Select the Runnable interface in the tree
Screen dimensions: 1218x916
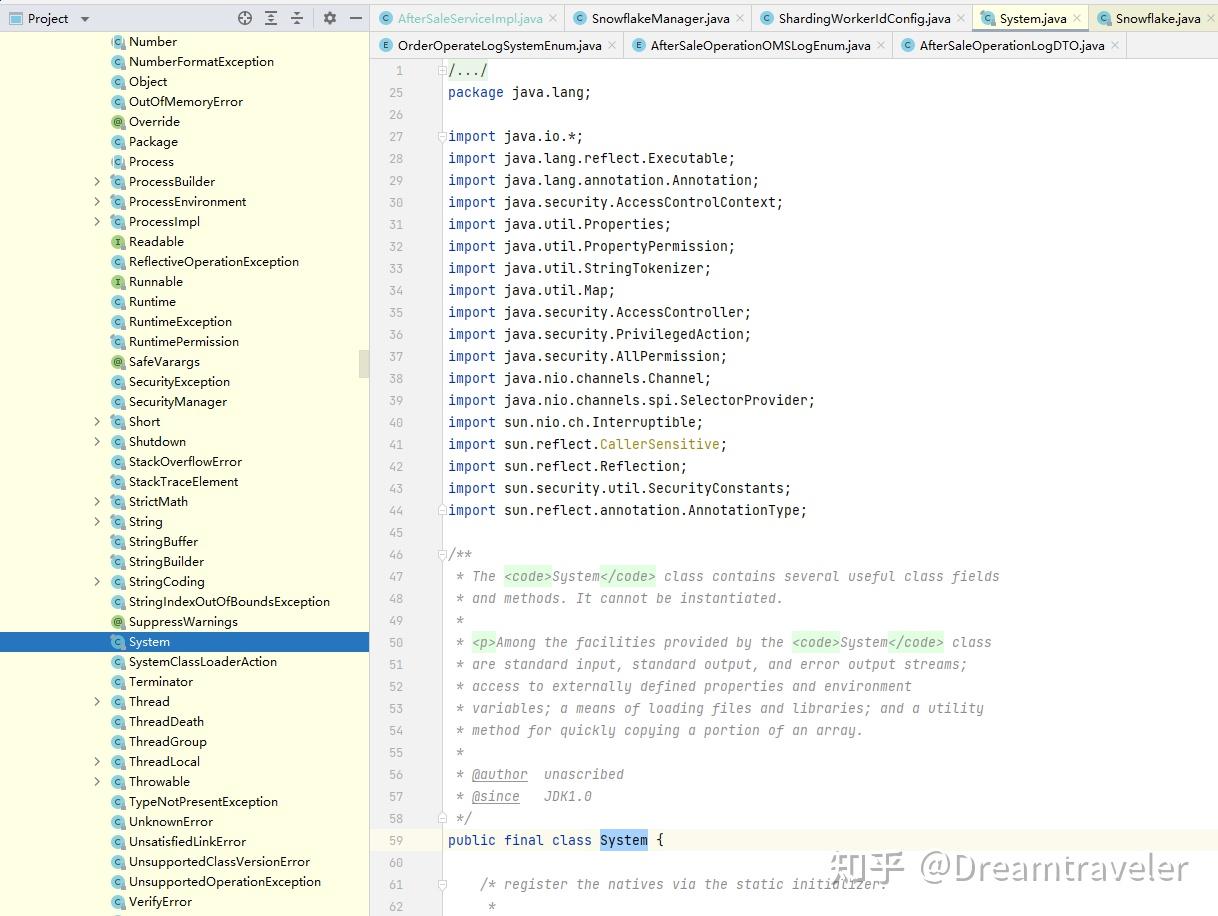click(155, 281)
